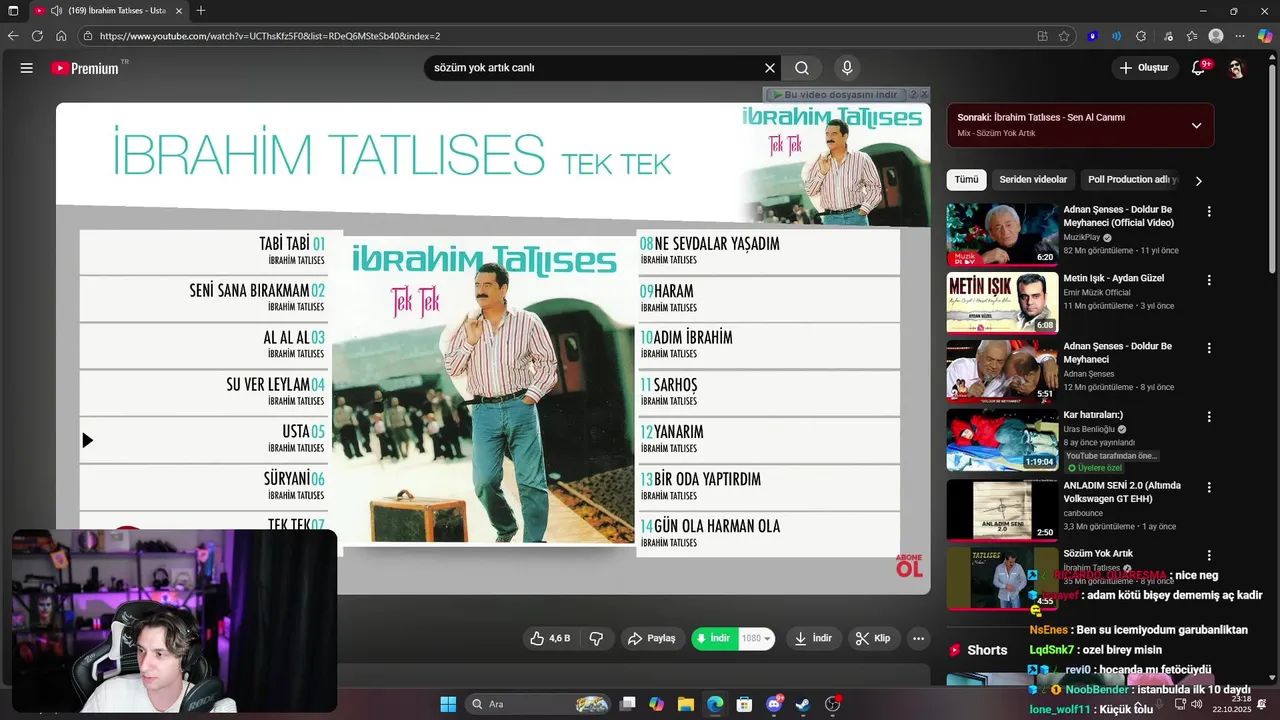1280x720 pixels.
Task: Open the MuzikPlay channel link
Action: click(x=1081, y=238)
